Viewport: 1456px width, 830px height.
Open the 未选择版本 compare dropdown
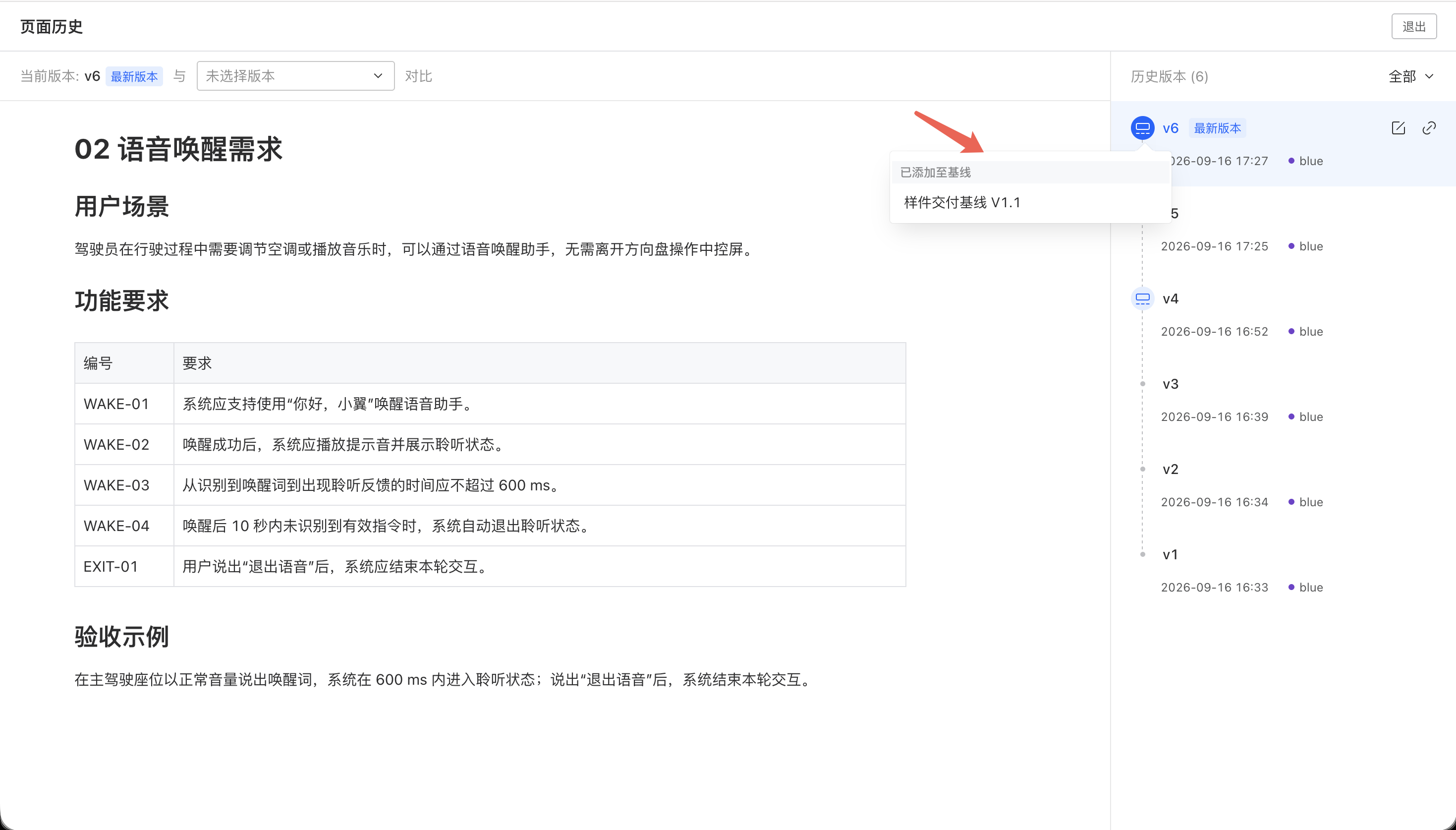click(x=295, y=76)
